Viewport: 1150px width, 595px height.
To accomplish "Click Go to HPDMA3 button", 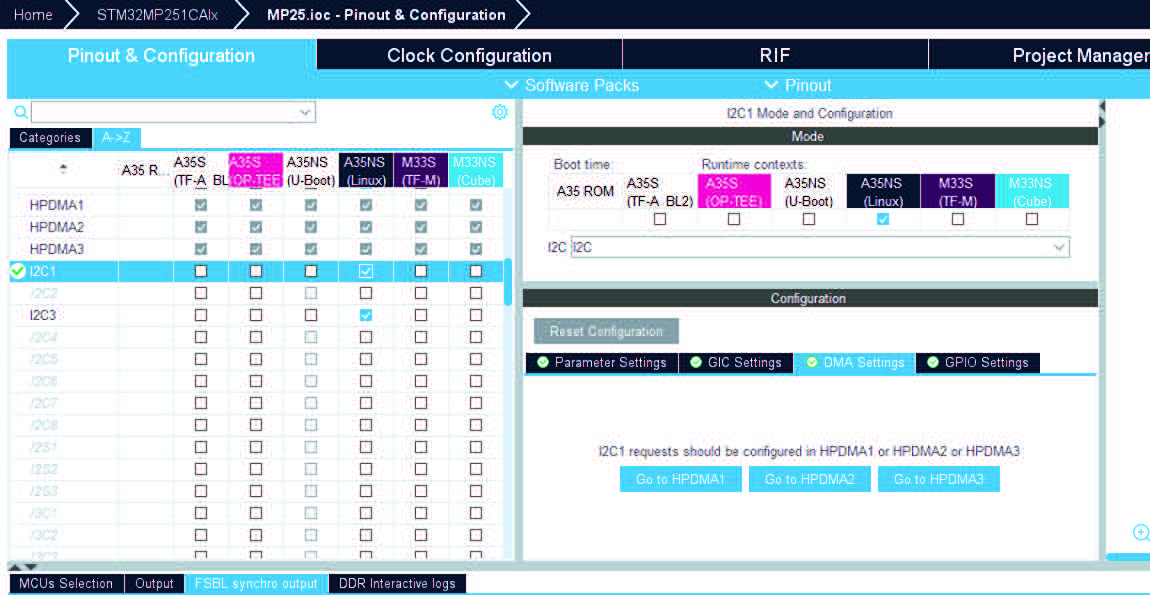I will (939, 479).
